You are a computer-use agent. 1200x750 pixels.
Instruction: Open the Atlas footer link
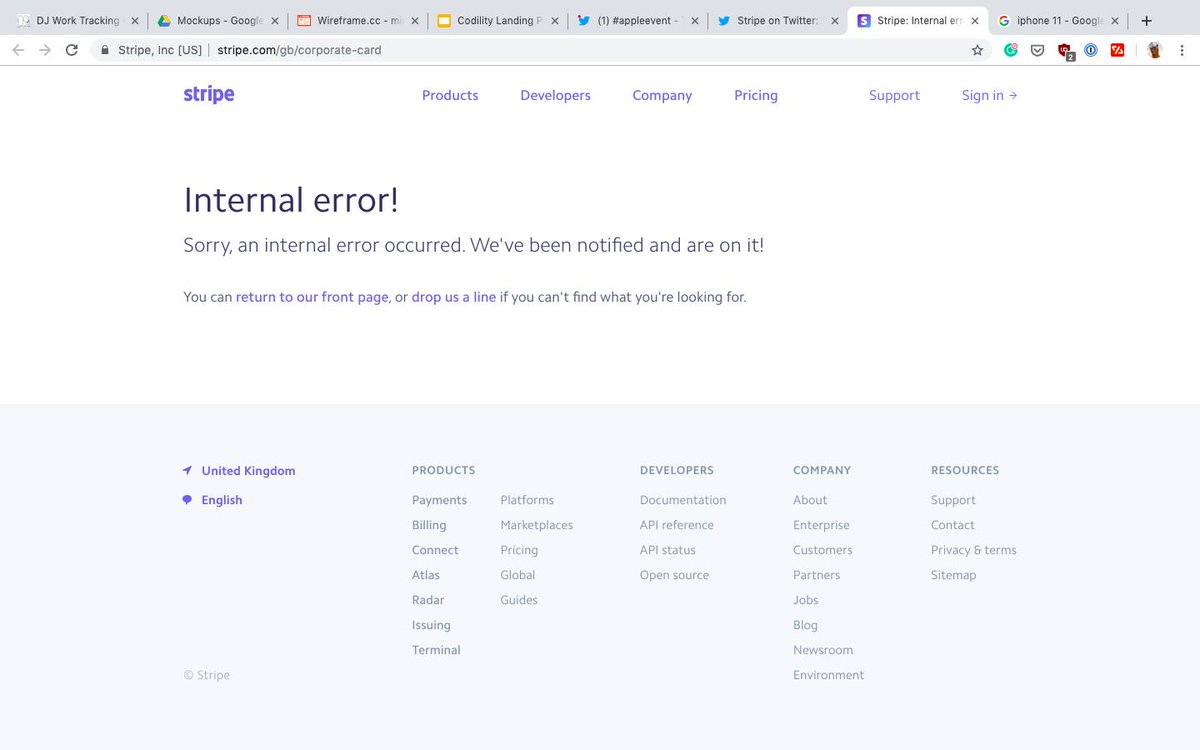[x=426, y=575]
